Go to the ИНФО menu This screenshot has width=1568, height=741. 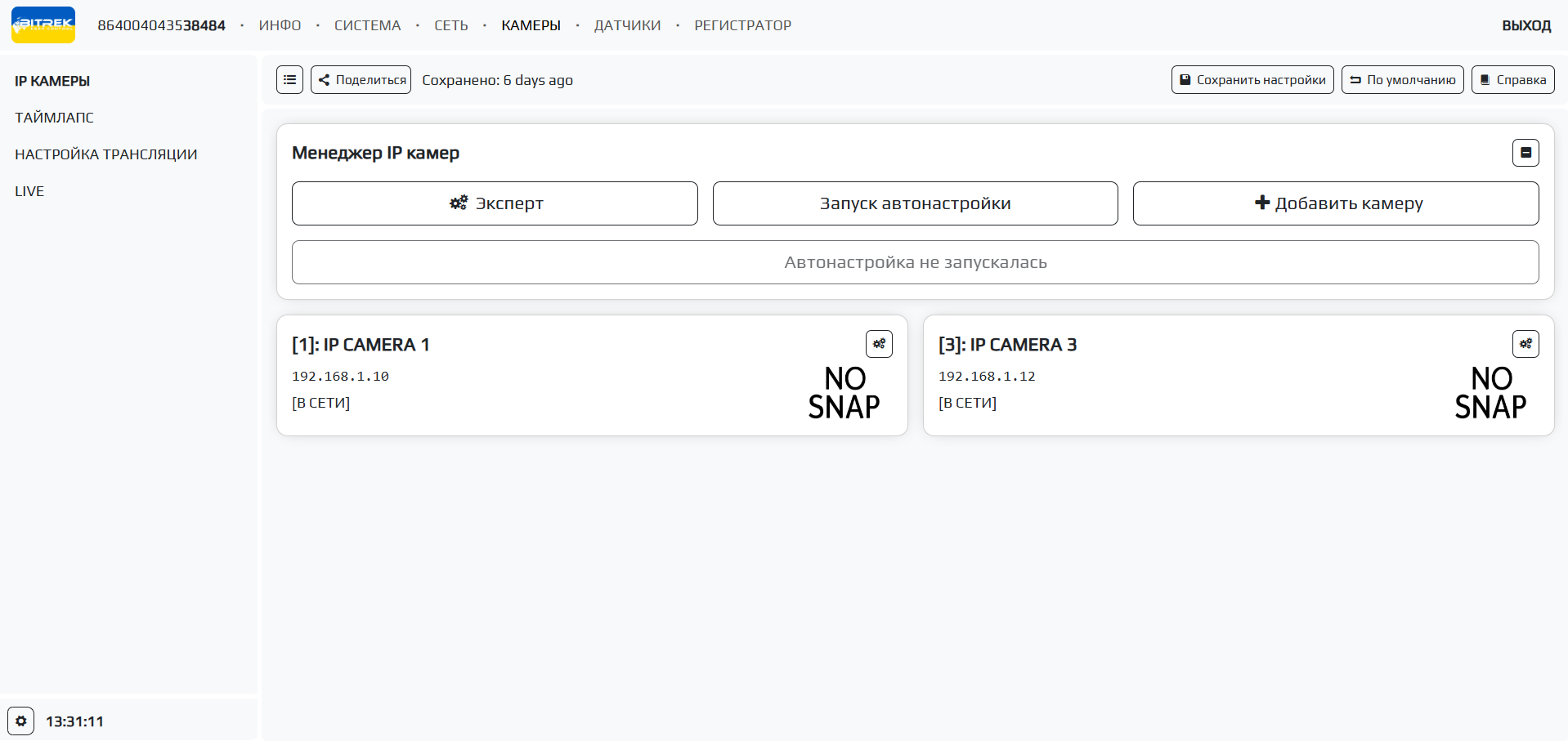tap(280, 25)
